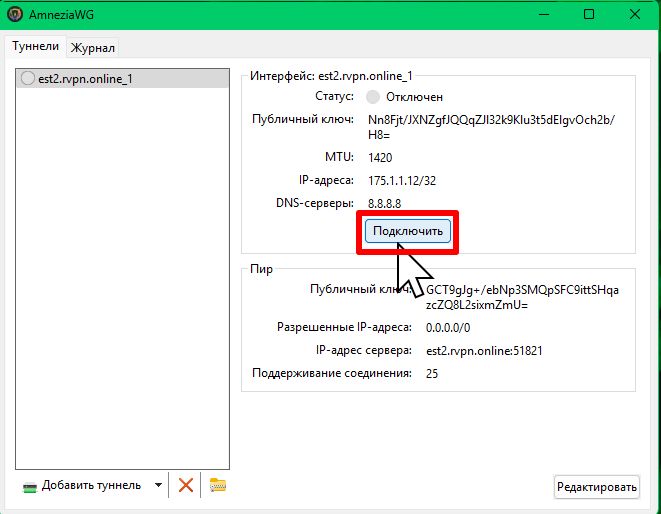The height and width of the screenshot is (514, 661).
Task: Open tunnel editor with Редактировать button
Action: [596, 487]
